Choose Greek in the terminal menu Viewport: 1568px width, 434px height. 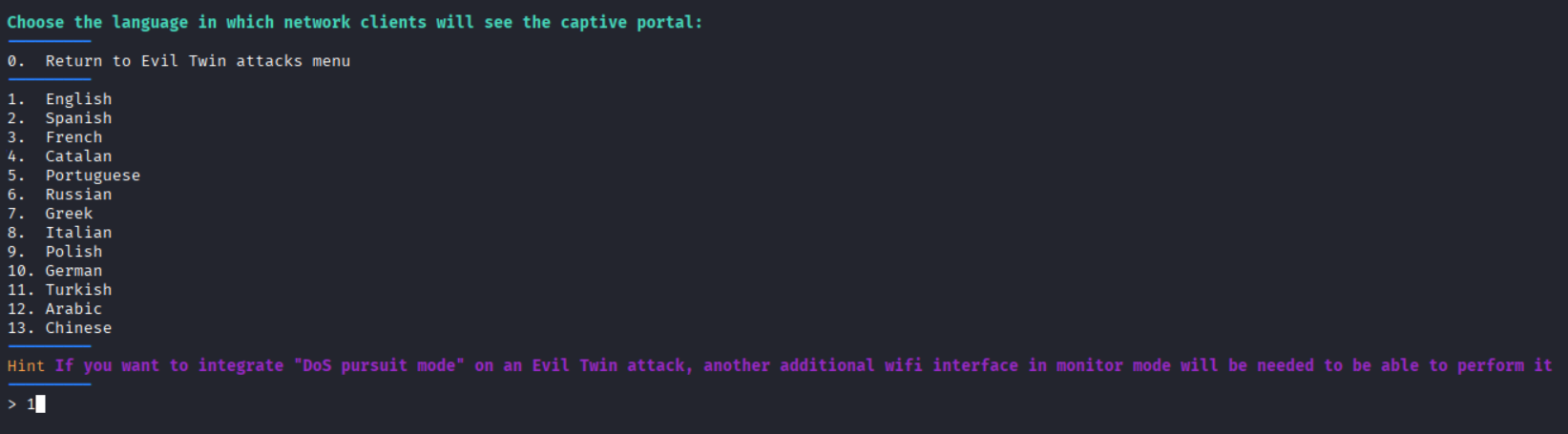click(69, 214)
